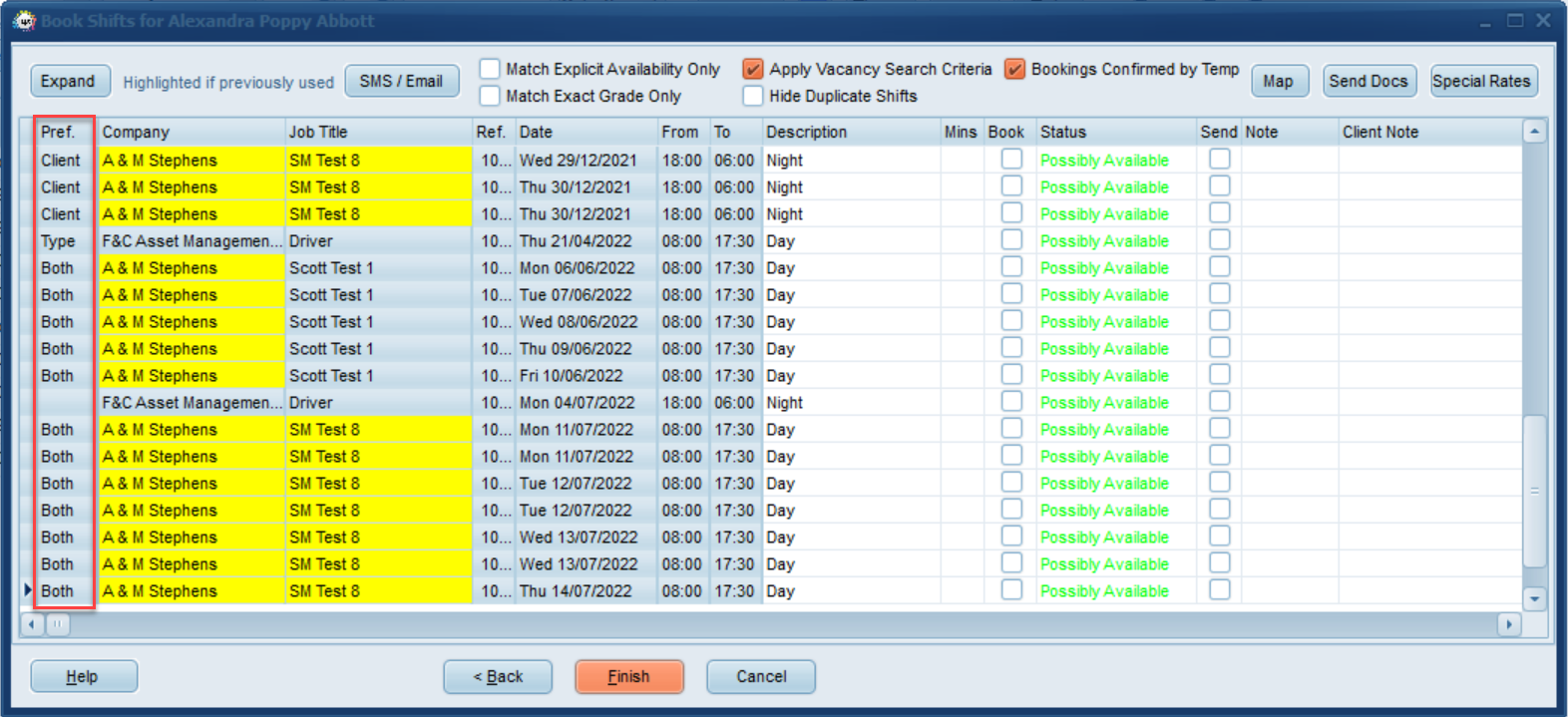Click the vertical scrollbar up arrow

(x=1534, y=132)
